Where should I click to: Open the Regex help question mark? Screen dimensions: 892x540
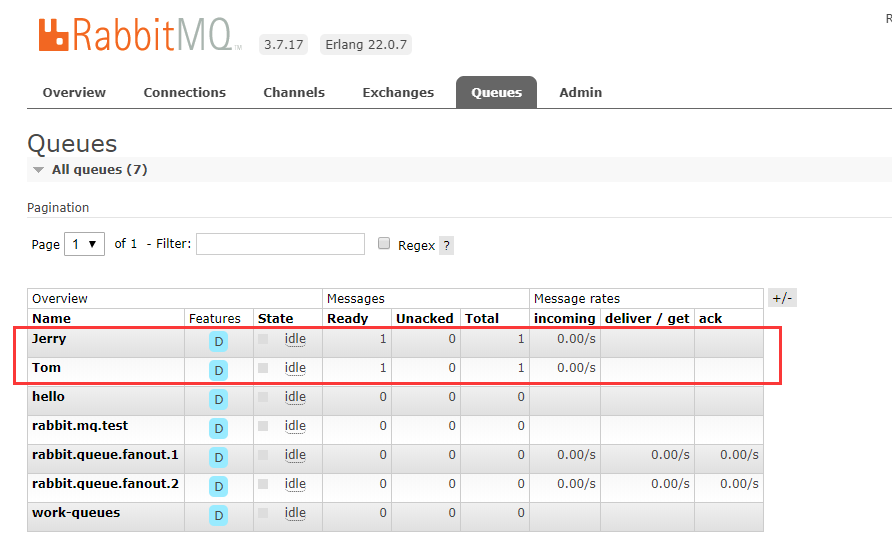[x=447, y=246]
